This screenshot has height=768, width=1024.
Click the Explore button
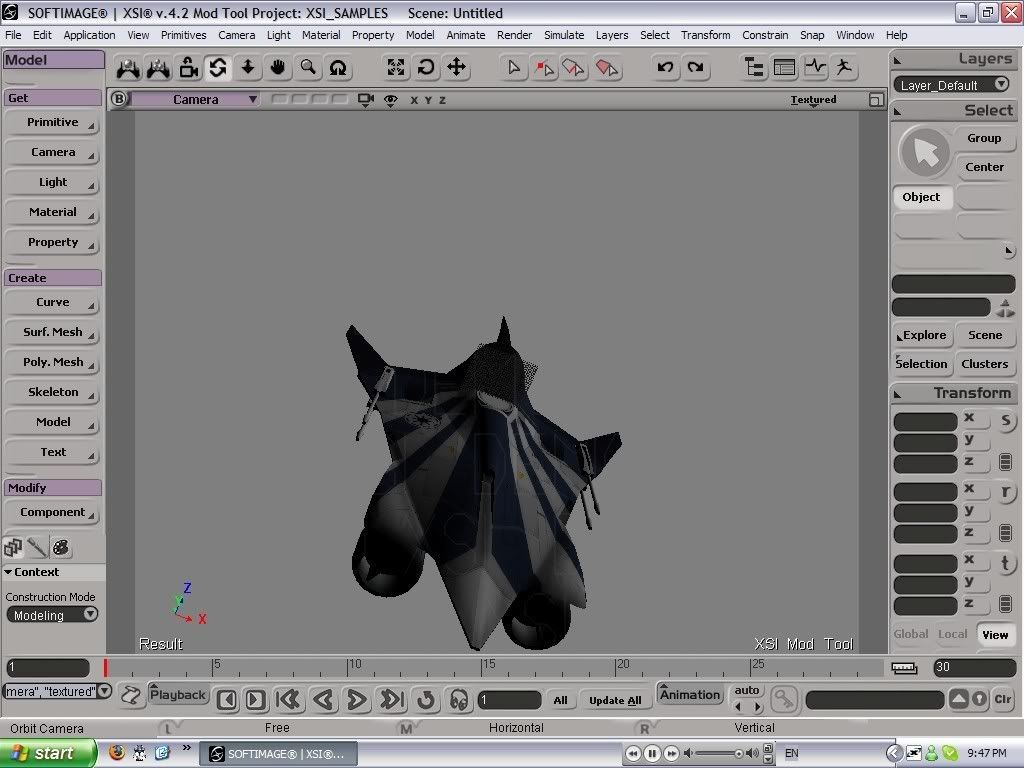click(x=922, y=335)
